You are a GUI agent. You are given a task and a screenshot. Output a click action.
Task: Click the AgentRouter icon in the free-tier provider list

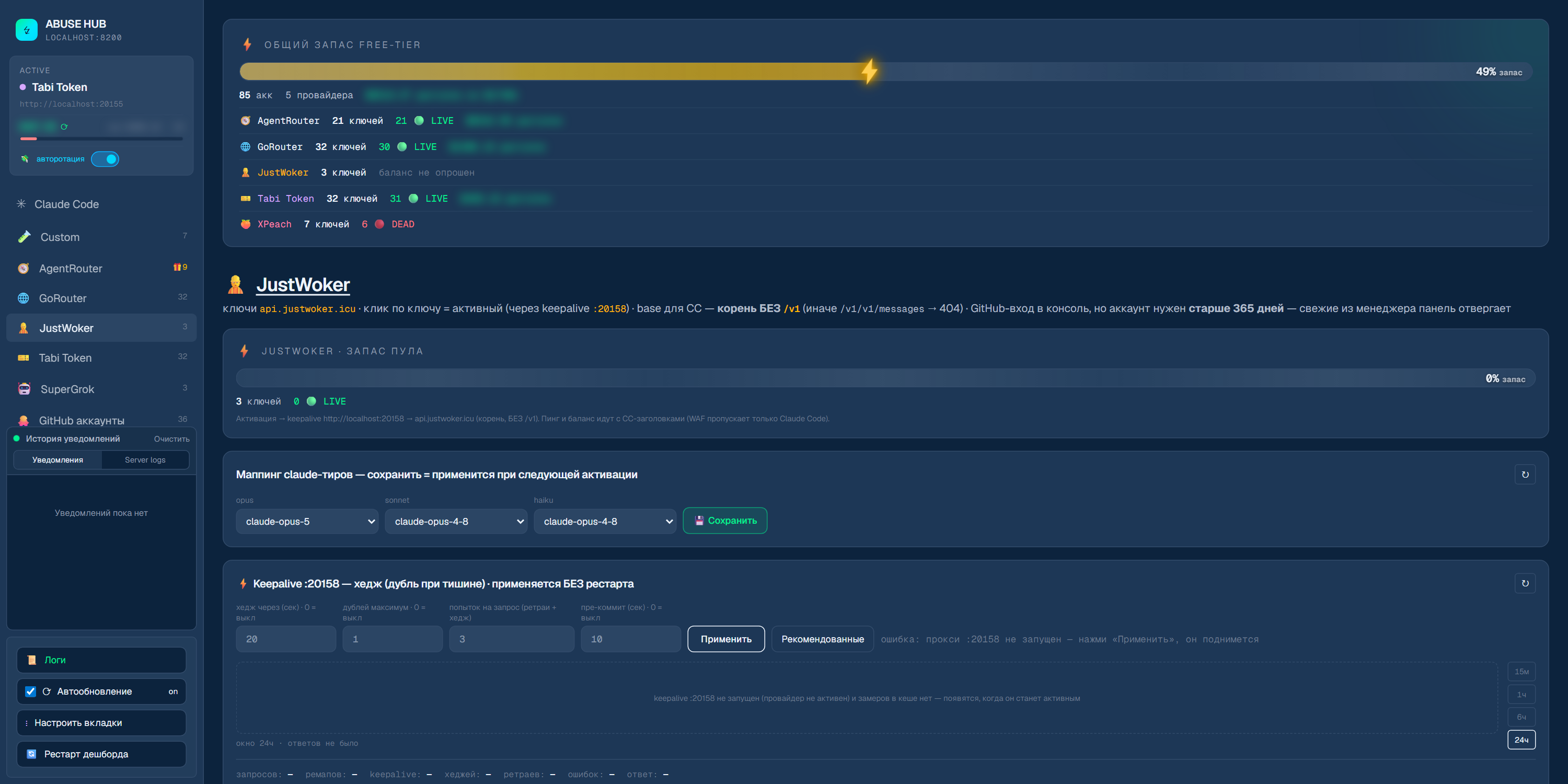245,121
